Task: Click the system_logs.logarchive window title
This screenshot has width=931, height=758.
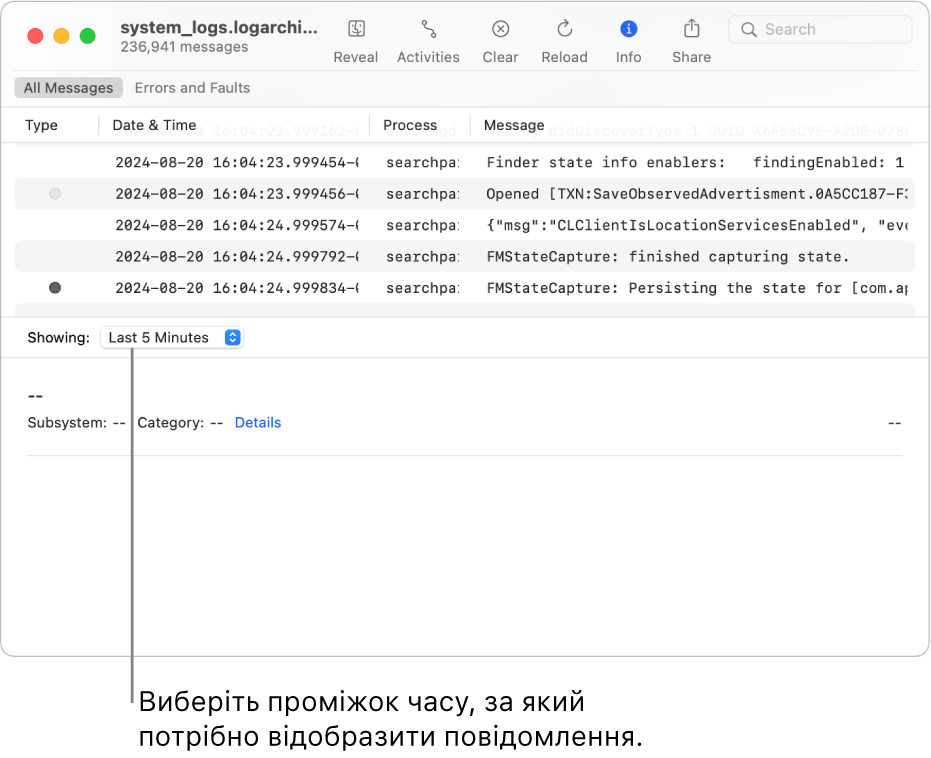Action: 219,28
